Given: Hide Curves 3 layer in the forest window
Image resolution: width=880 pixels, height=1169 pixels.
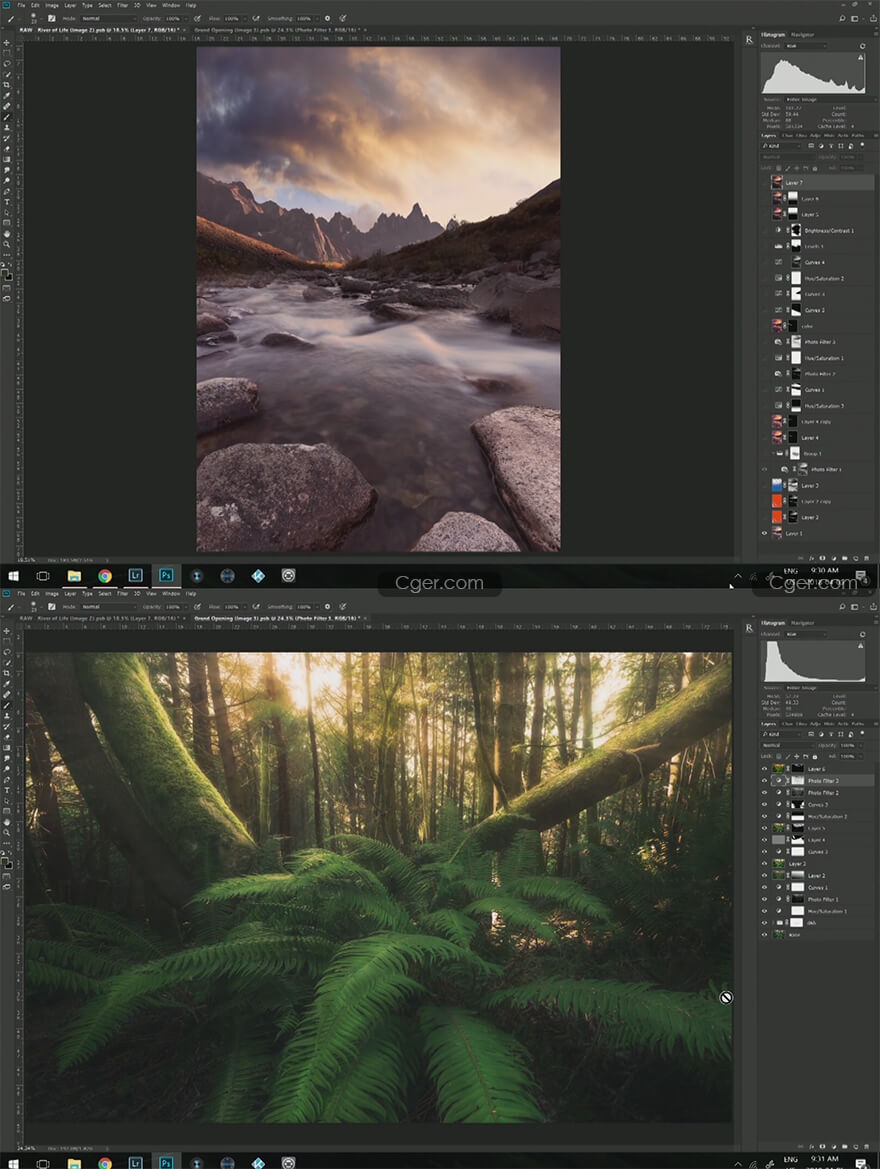Looking at the screenshot, I should (764, 804).
